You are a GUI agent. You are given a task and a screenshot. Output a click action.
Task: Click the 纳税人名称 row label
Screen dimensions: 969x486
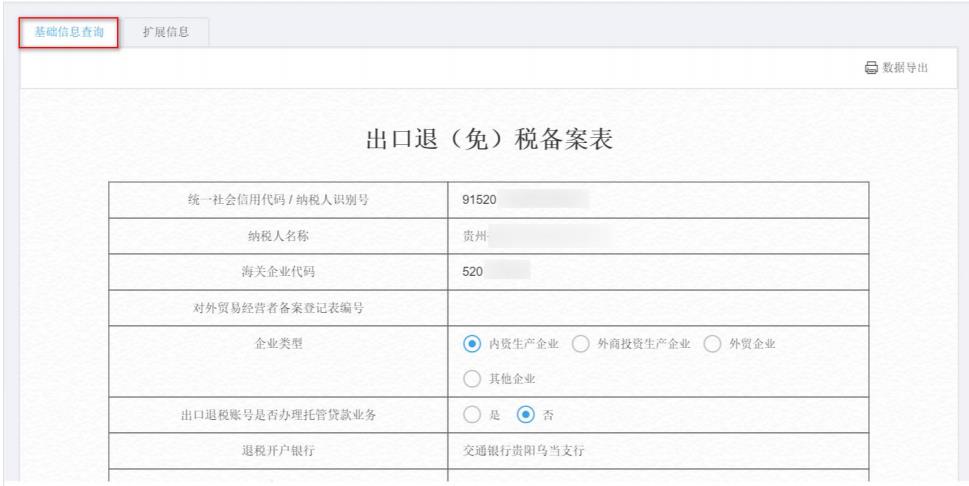[278, 236]
